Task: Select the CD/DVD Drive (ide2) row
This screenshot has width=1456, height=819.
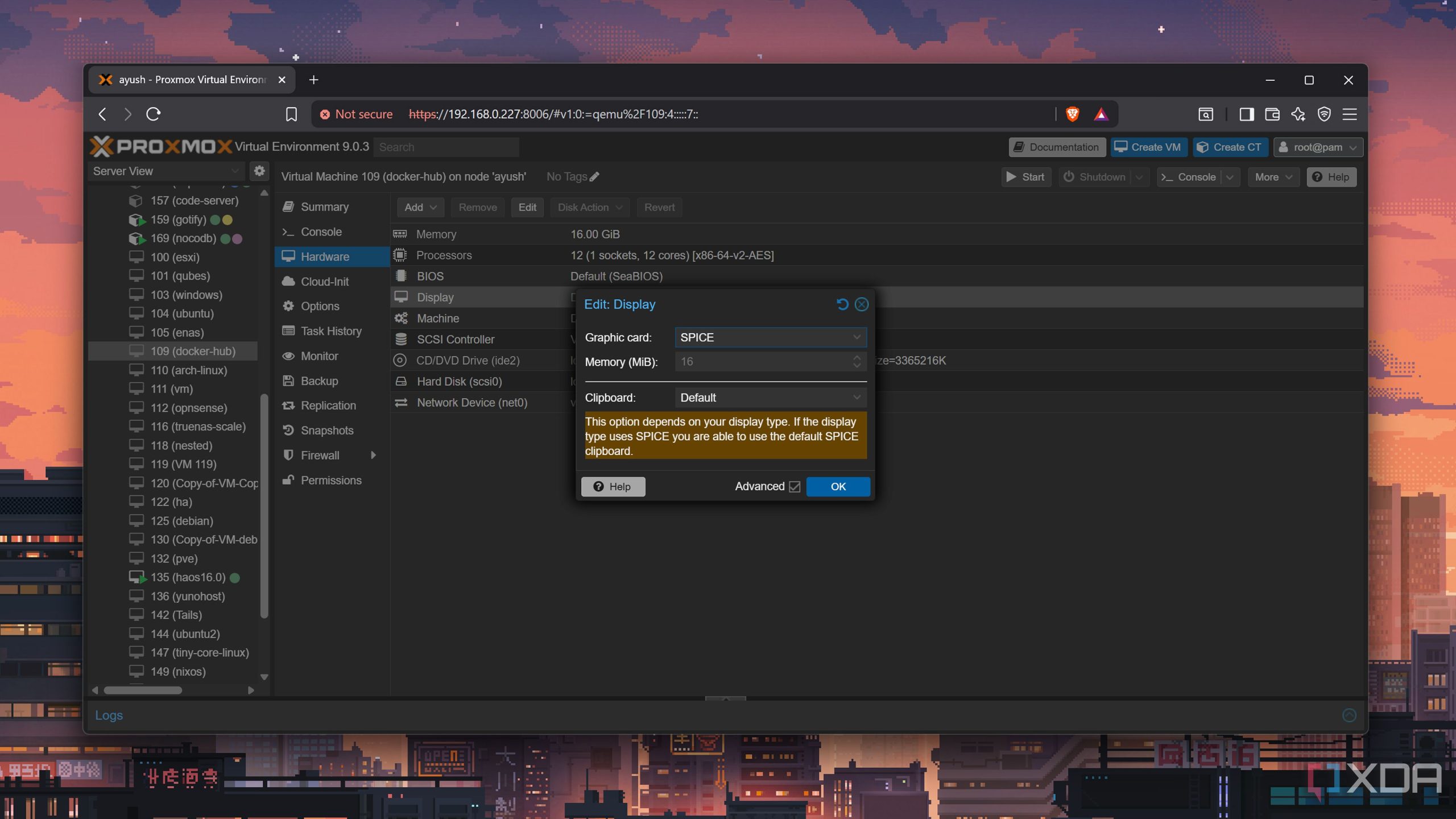Action: [x=876, y=360]
